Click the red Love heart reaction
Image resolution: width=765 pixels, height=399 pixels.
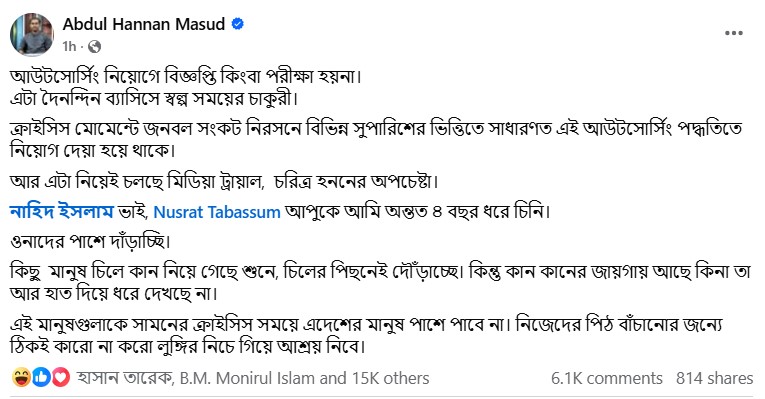[x=60, y=378]
